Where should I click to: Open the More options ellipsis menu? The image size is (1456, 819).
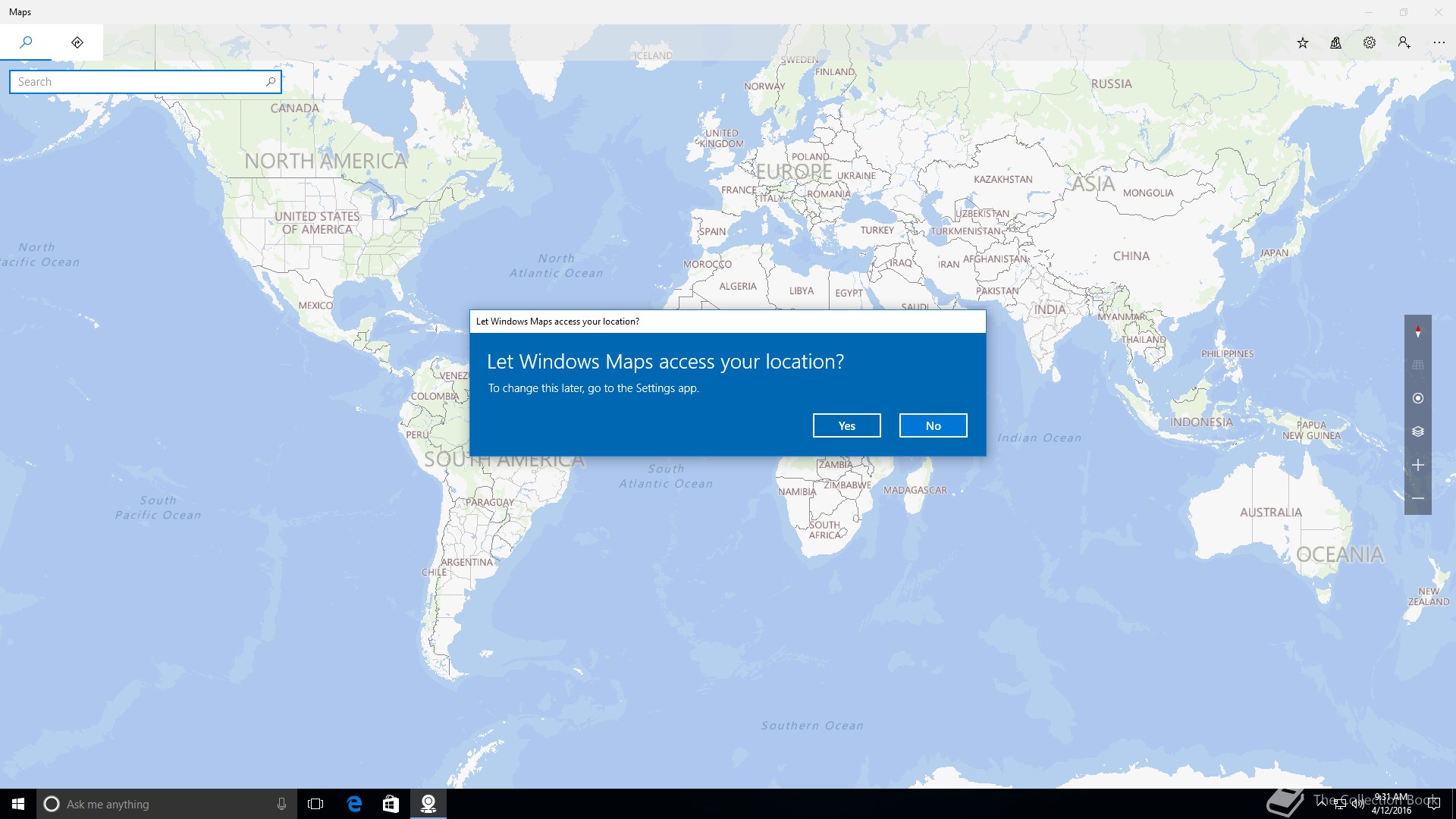coord(1439,42)
